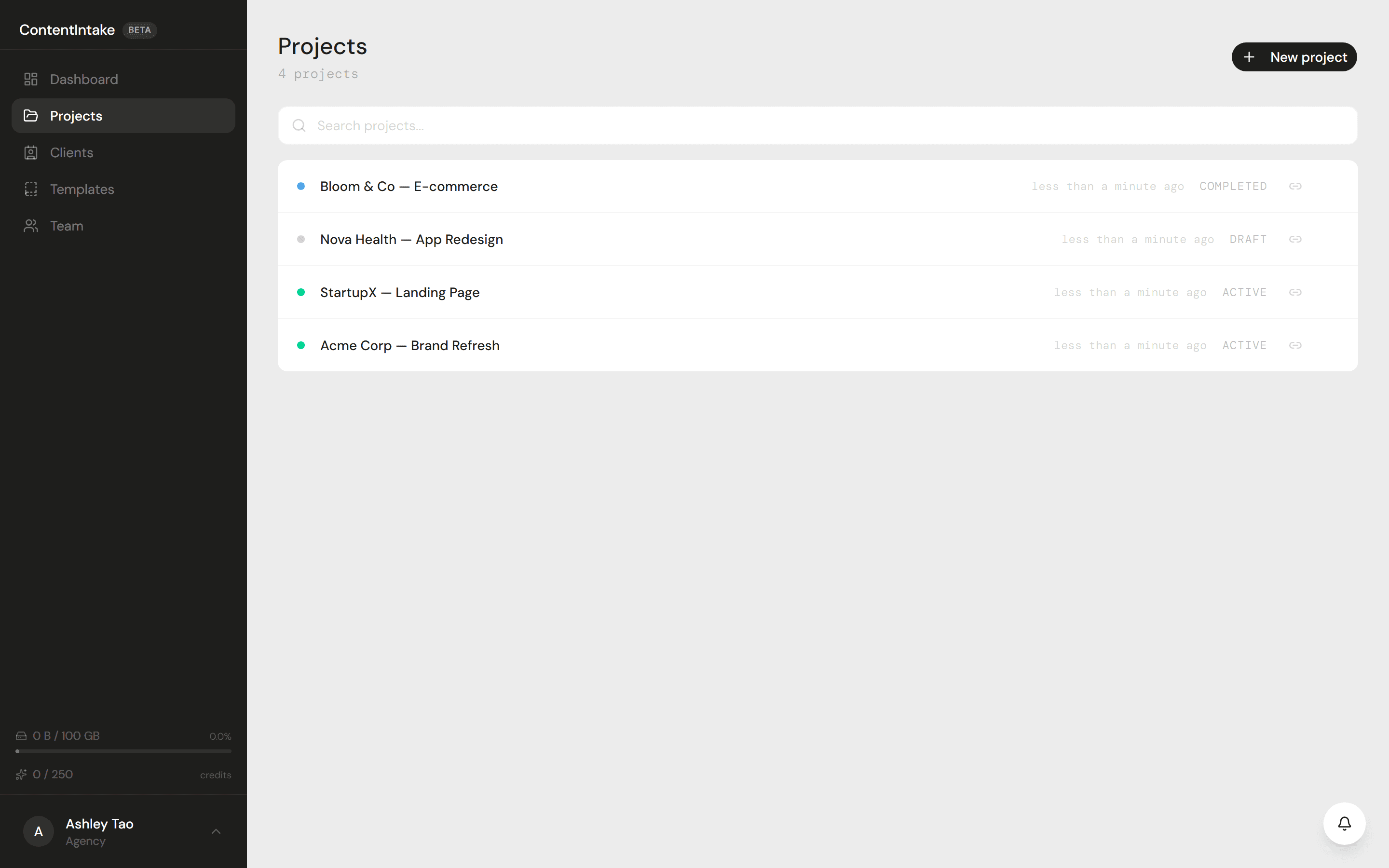
Task: Focus the Search projects field
Action: pyautogui.click(x=817, y=126)
